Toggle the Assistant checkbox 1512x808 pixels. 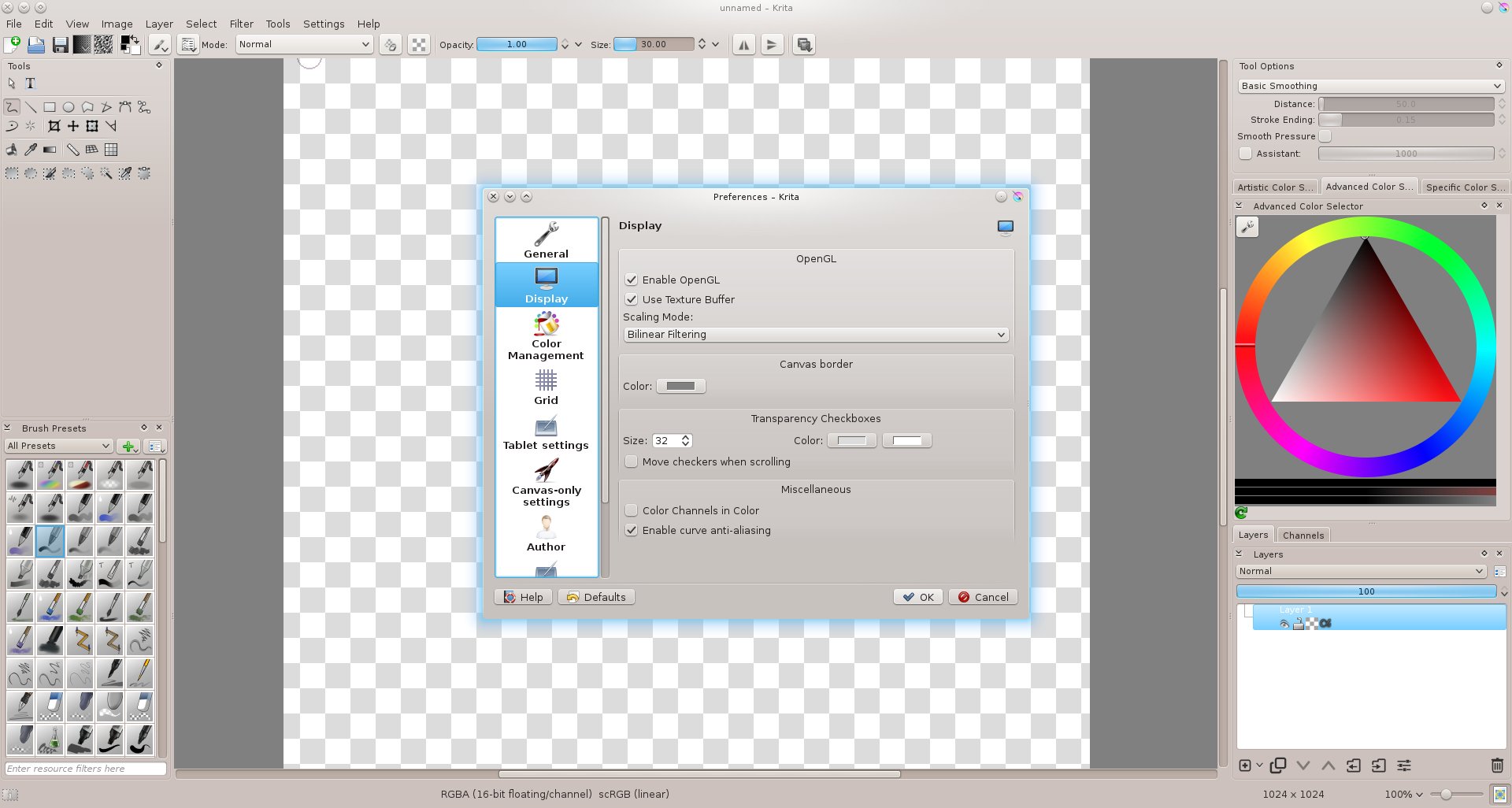click(x=1246, y=154)
